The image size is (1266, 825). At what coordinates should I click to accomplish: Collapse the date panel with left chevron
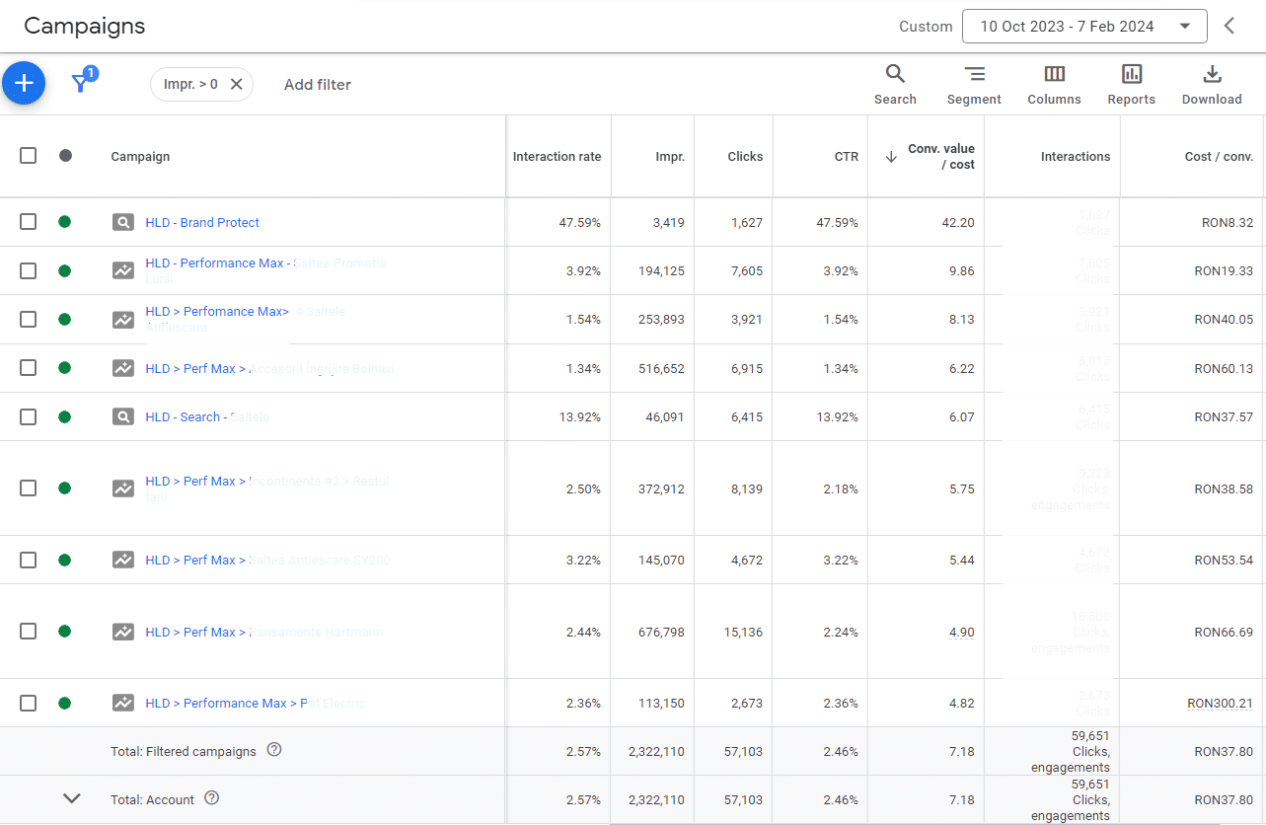1230,27
